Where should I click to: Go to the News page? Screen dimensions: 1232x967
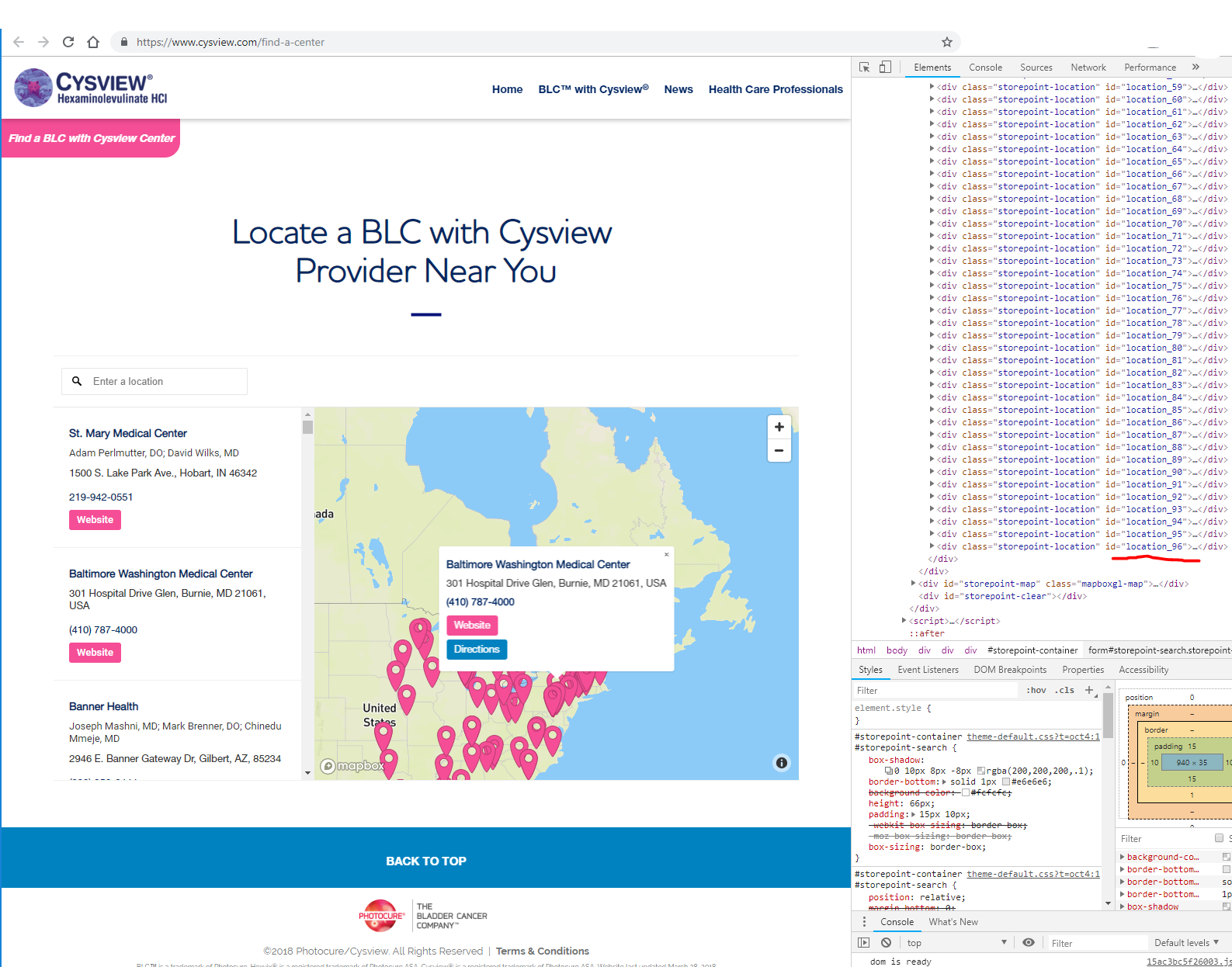(678, 89)
